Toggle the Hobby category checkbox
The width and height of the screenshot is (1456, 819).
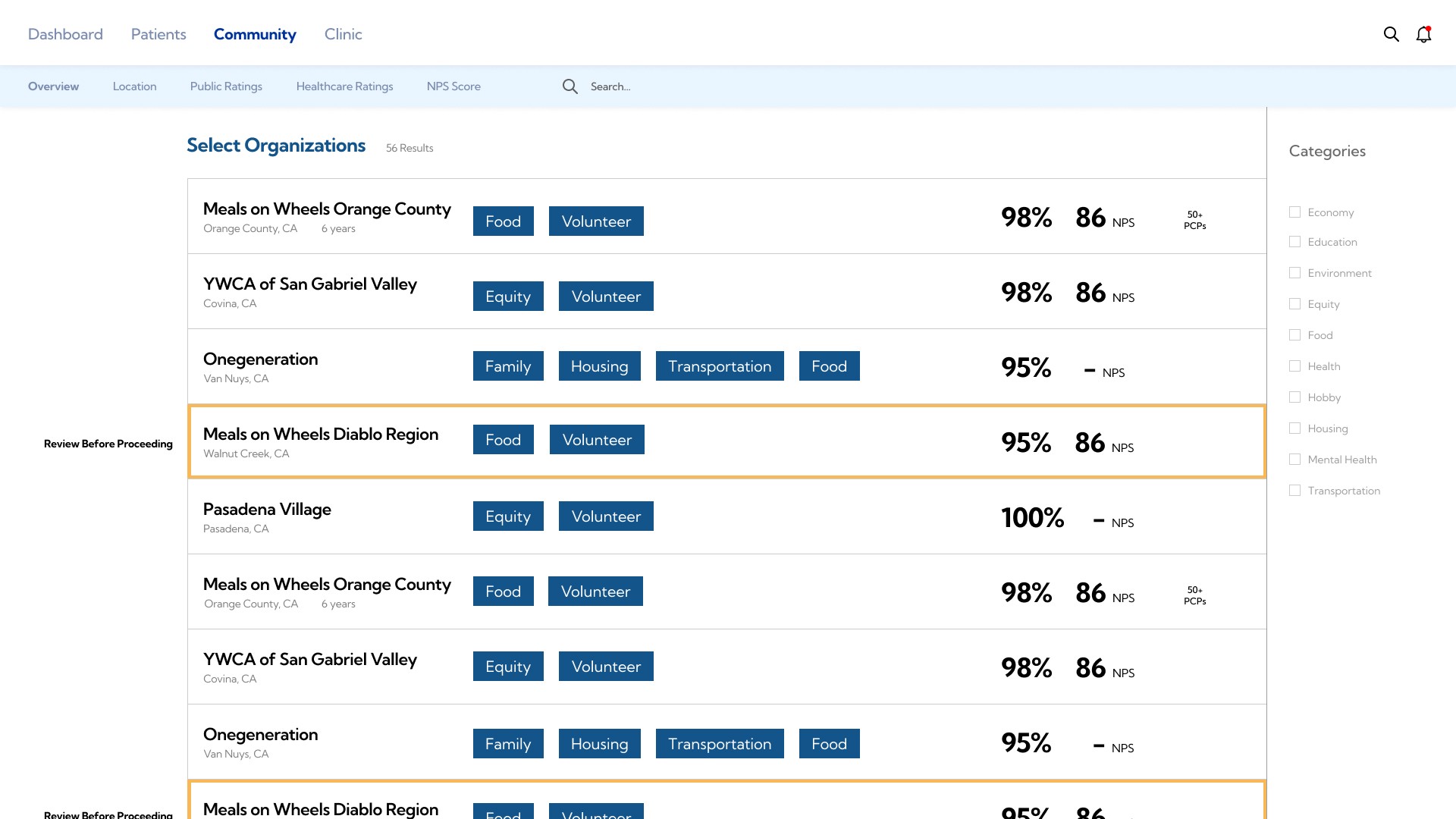pos(1294,397)
